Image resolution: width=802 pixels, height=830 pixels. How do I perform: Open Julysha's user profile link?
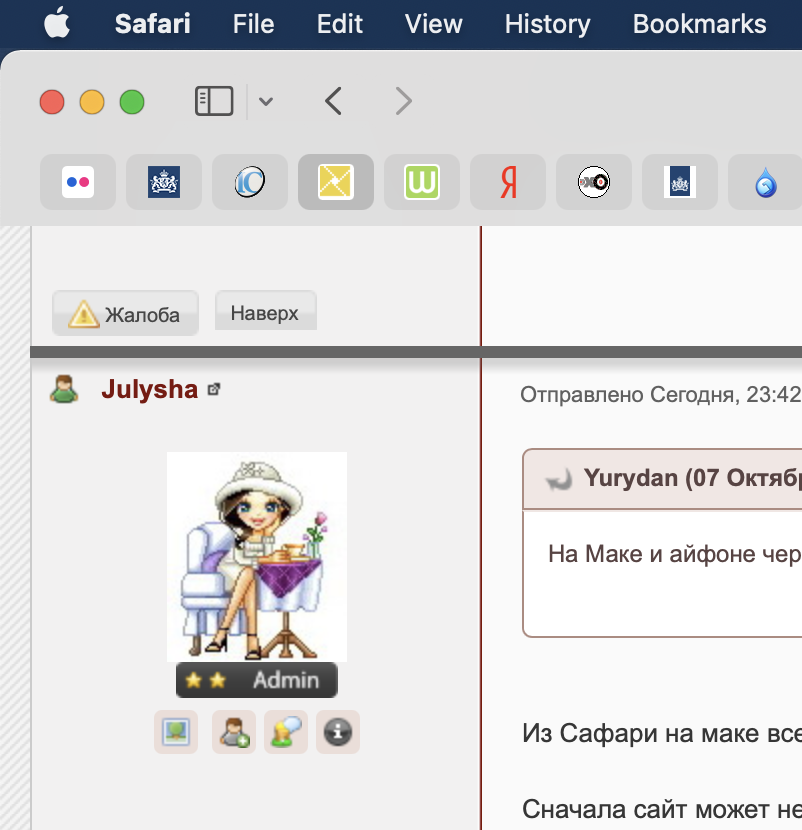click(x=150, y=389)
